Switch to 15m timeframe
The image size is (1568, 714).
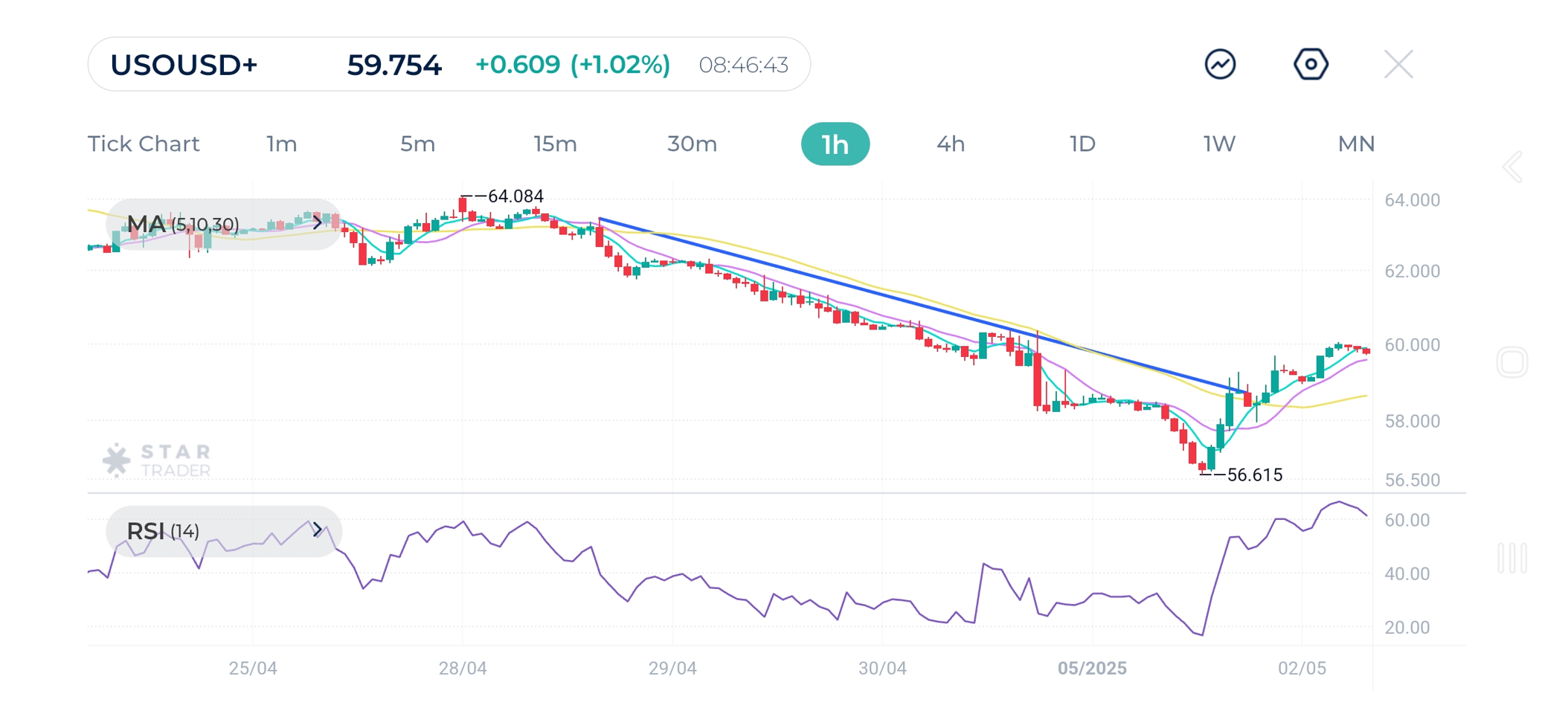point(555,144)
